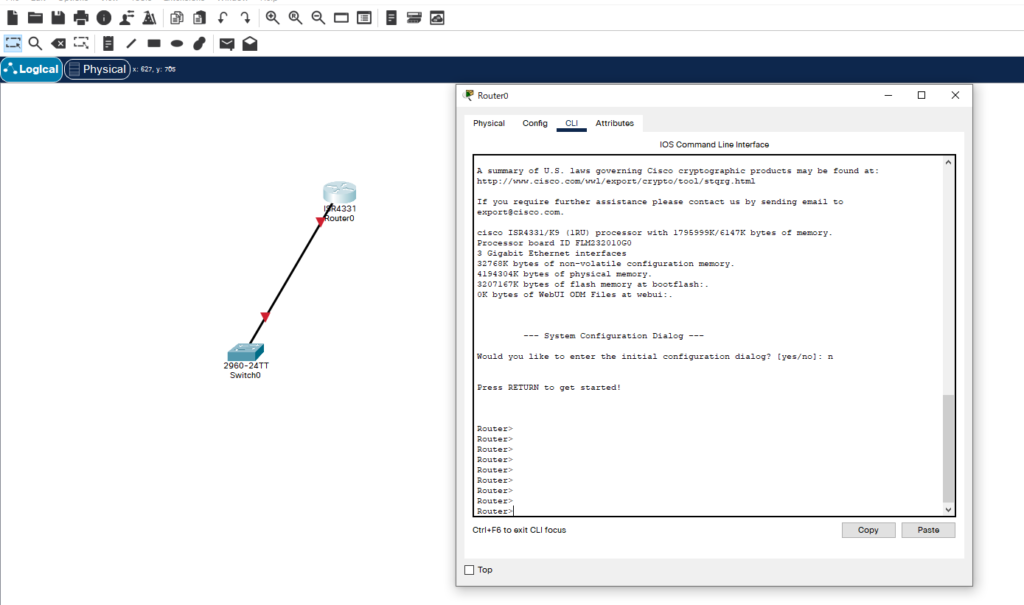Image resolution: width=1024 pixels, height=605 pixels.
Task: Open the custom devices dialog icon
Action: tap(391, 18)
